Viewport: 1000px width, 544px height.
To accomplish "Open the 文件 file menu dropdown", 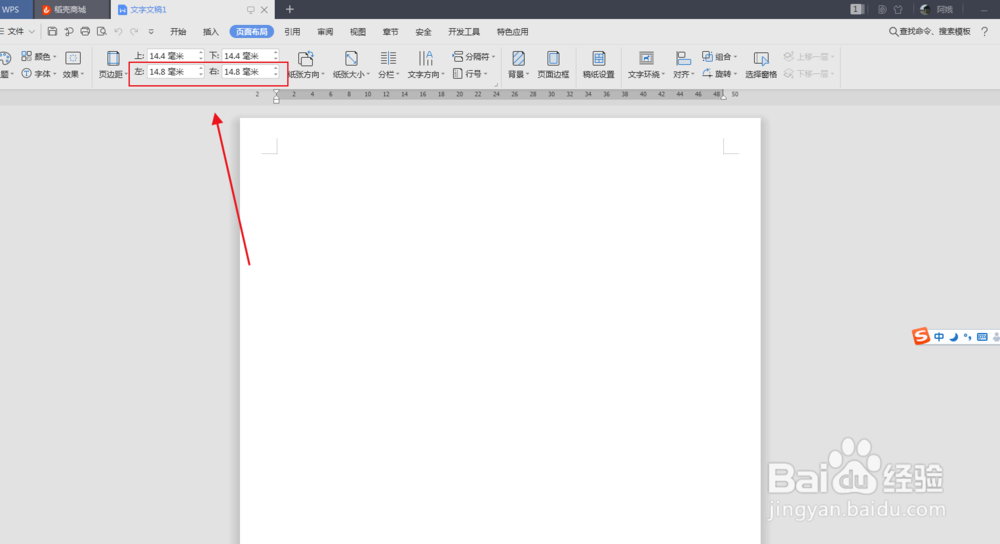I will 18,31.
